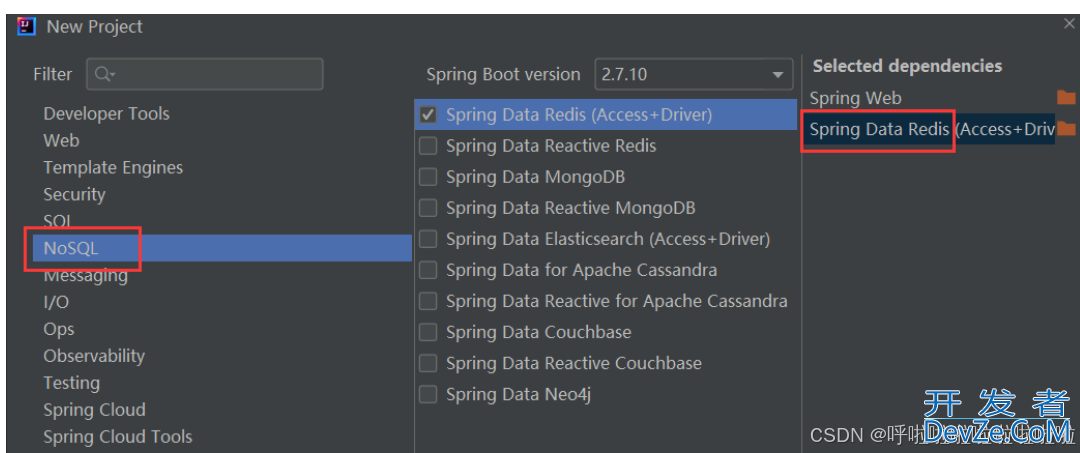Click the Spring Data Couchbase label

pyautogui.click(x=539, y=332)
